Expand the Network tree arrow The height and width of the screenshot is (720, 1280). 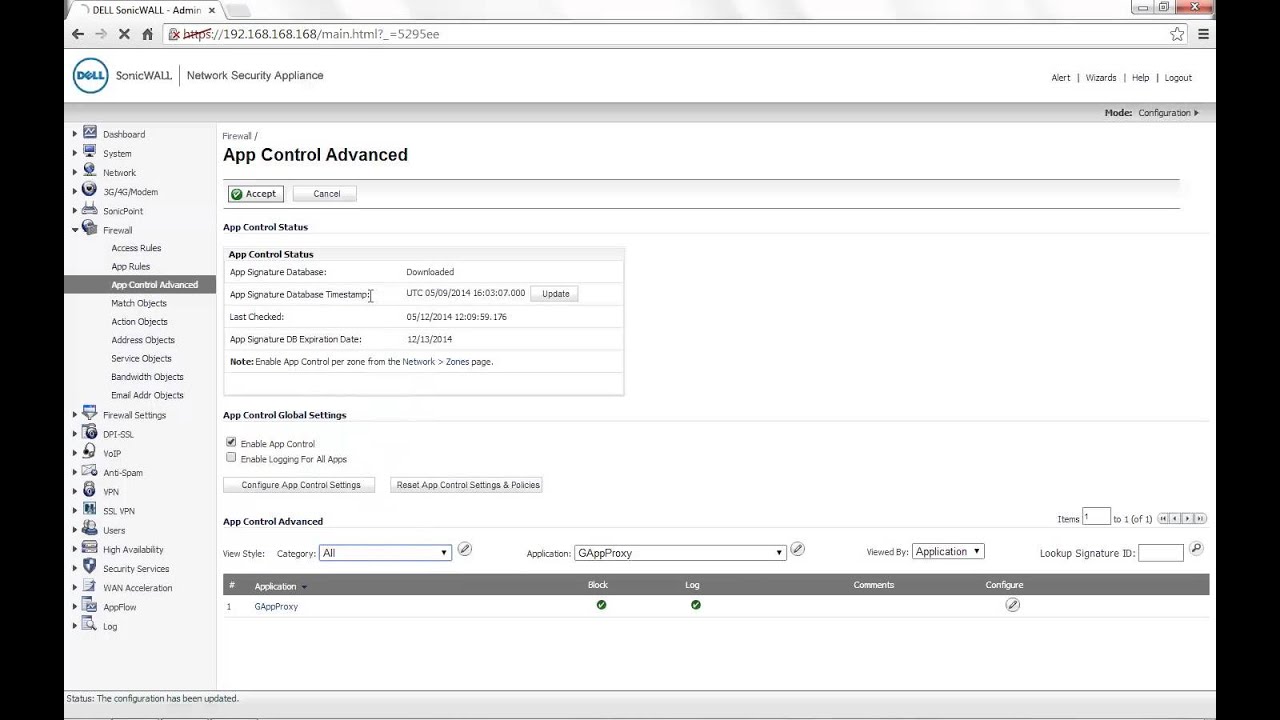click(x=75, y=172)
